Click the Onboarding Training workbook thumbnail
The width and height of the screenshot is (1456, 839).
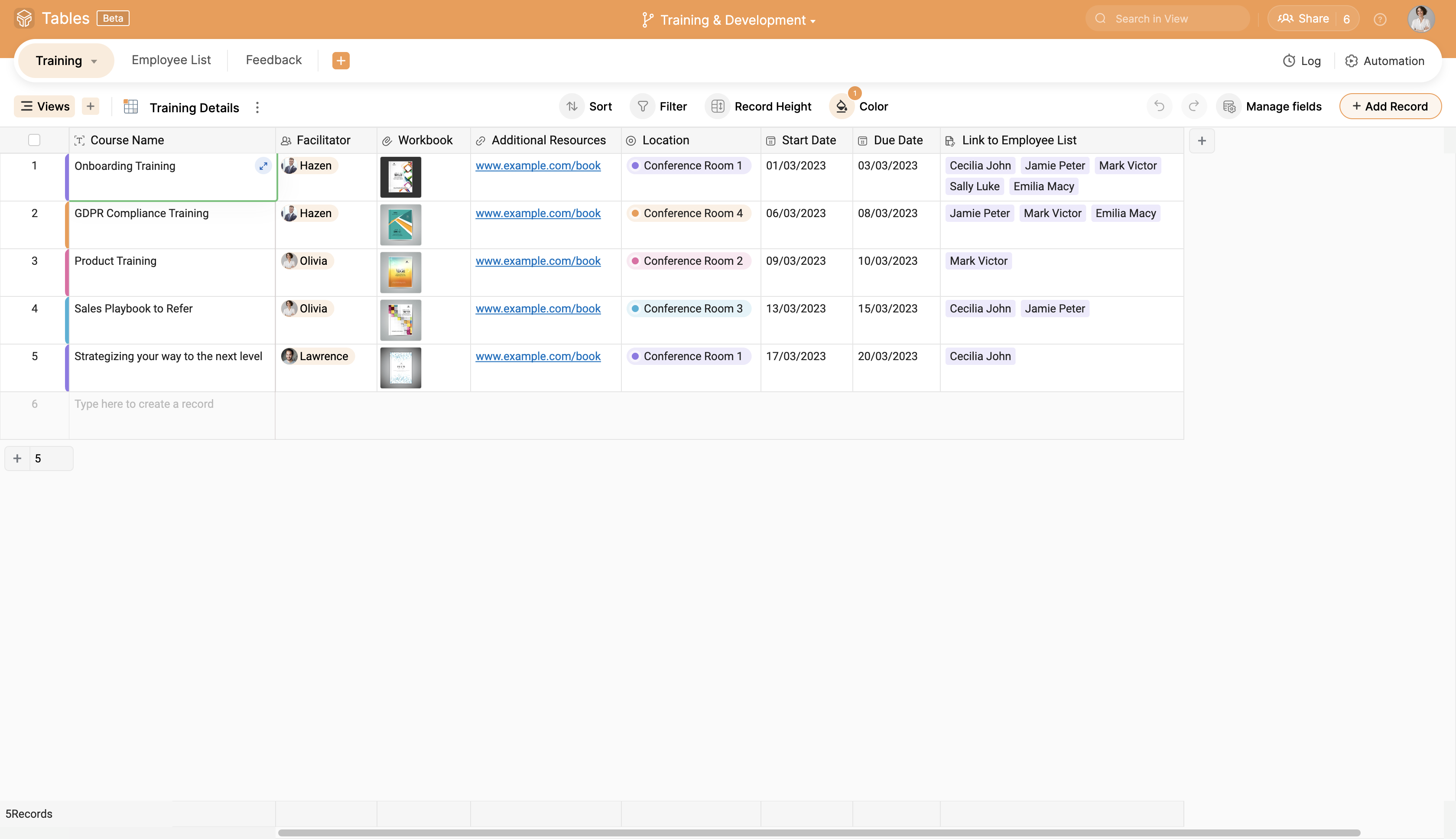[401, 176]
